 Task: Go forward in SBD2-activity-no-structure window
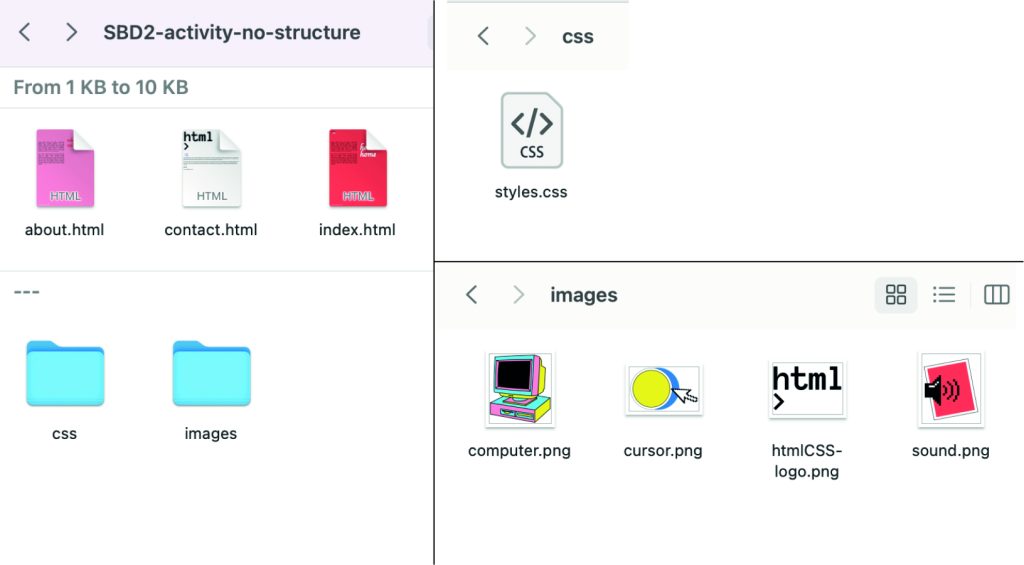[x=71, y=32]
